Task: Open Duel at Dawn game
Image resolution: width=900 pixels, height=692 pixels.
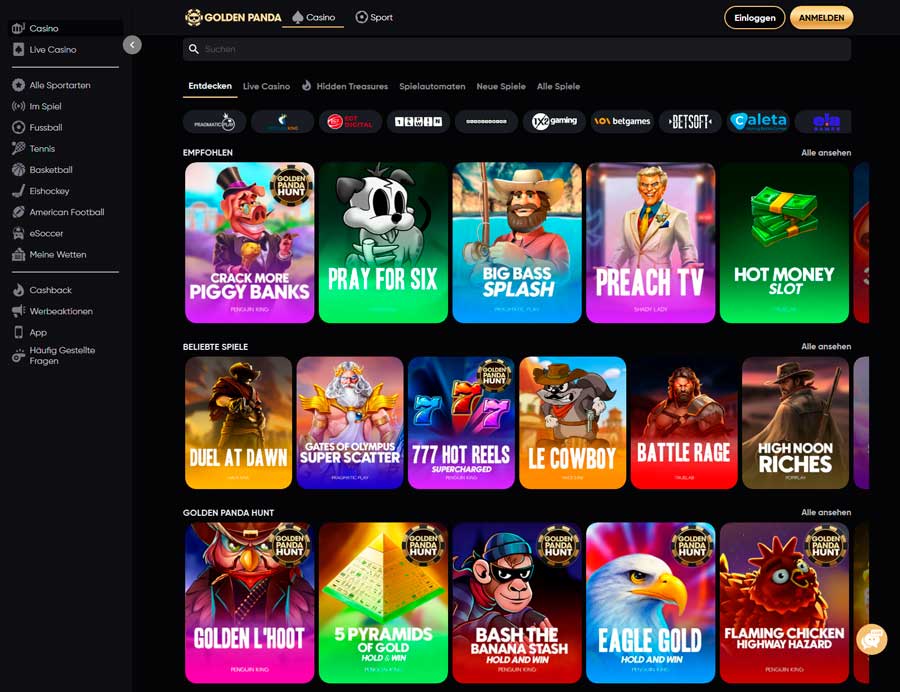Action: point(239,423)
